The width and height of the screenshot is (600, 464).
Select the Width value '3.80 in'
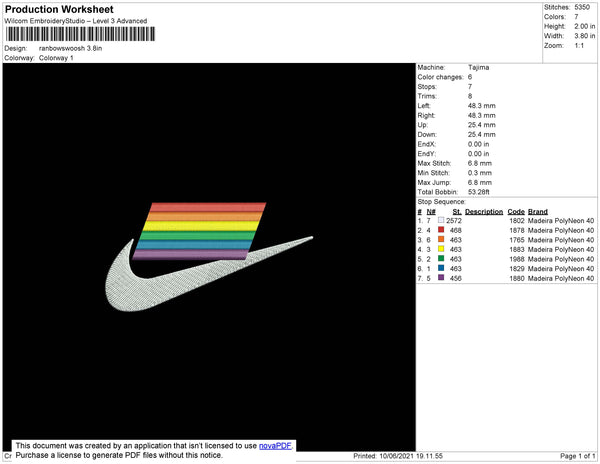pos(584,36)
